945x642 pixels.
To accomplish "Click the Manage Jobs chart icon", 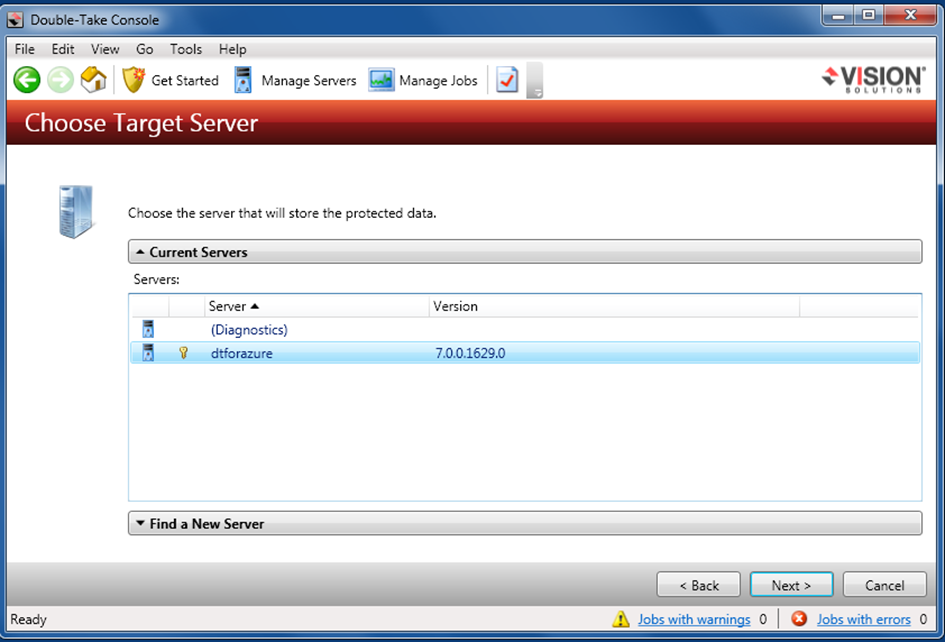I will coord(381,80).
